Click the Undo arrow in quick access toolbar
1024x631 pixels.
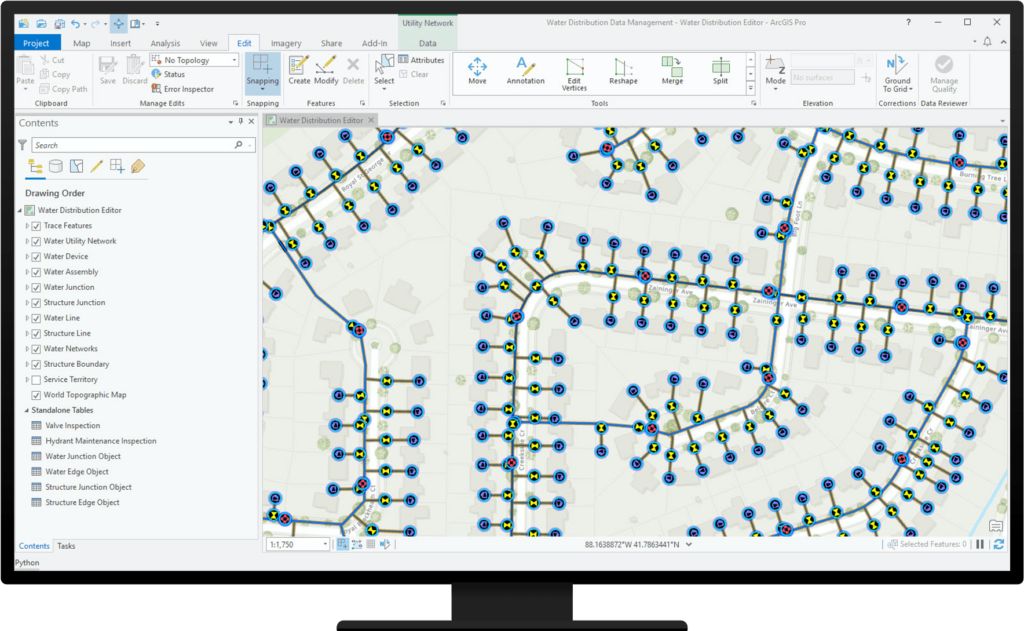tap(75, 24)
